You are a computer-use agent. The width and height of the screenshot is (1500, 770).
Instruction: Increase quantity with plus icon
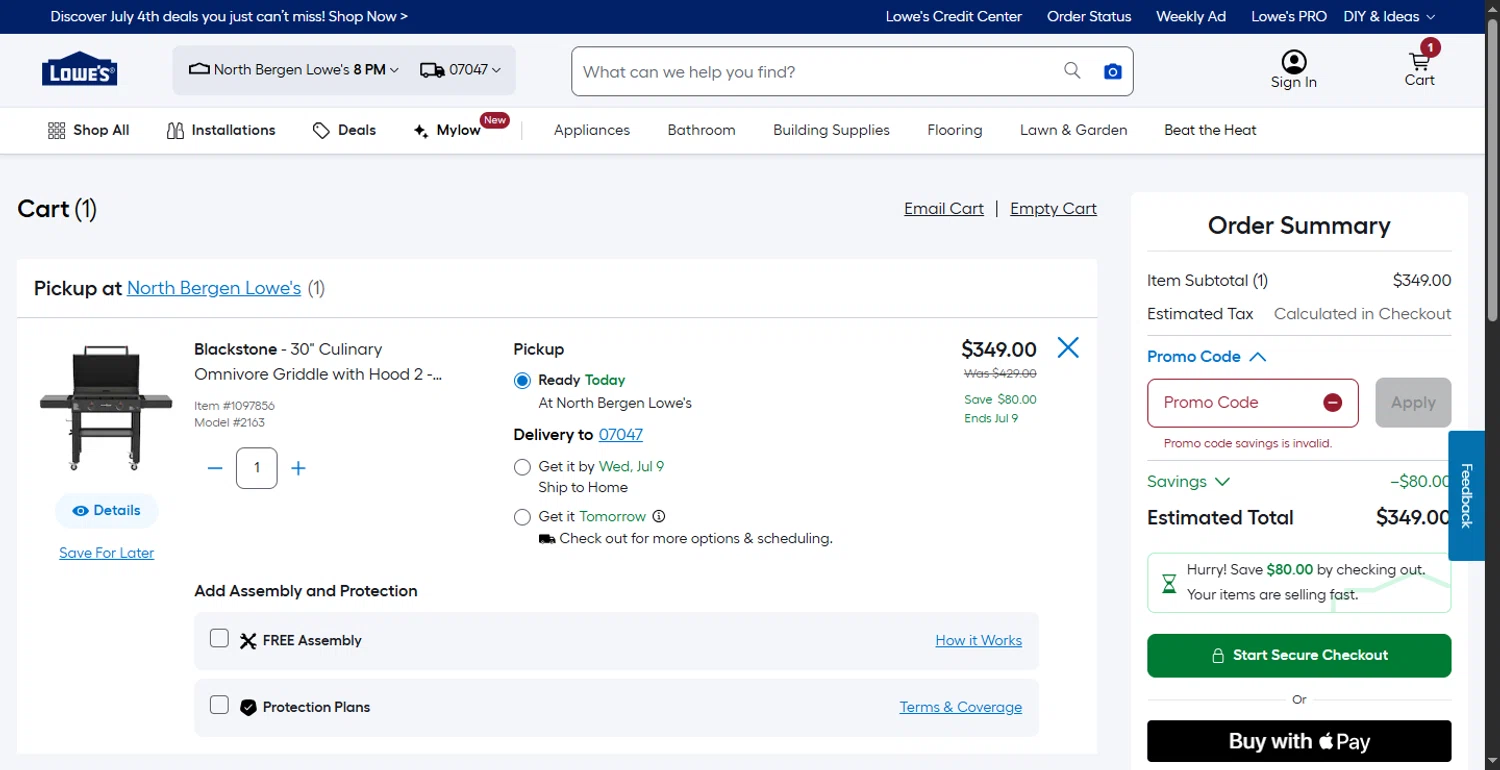pyautogui.click(x=298, y=468)
